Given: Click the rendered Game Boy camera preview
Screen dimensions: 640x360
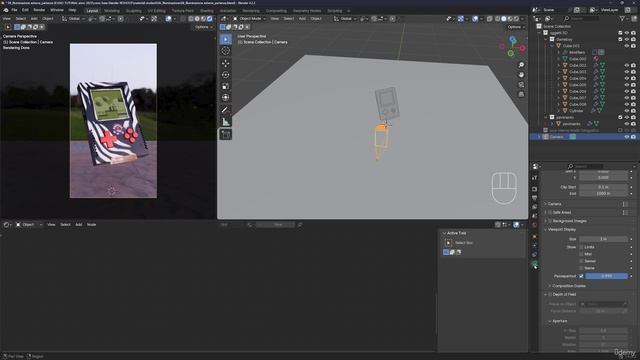Looking at the screenshot, I should (113, 121).
